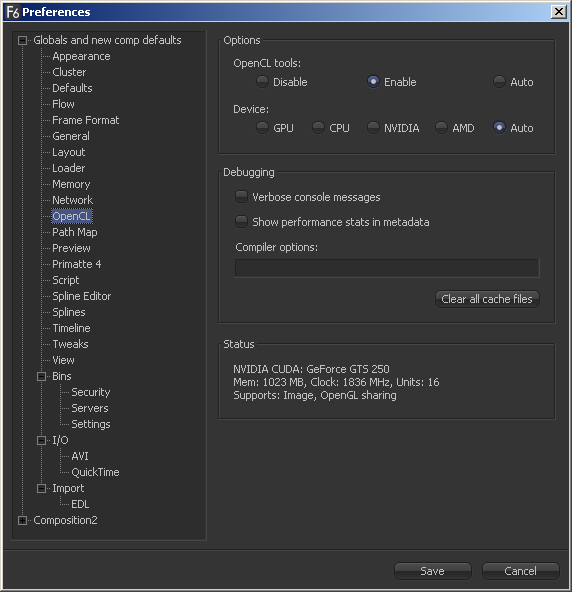Select AMD device option
This screenshot has height=592, width=572.
[441, 128]
